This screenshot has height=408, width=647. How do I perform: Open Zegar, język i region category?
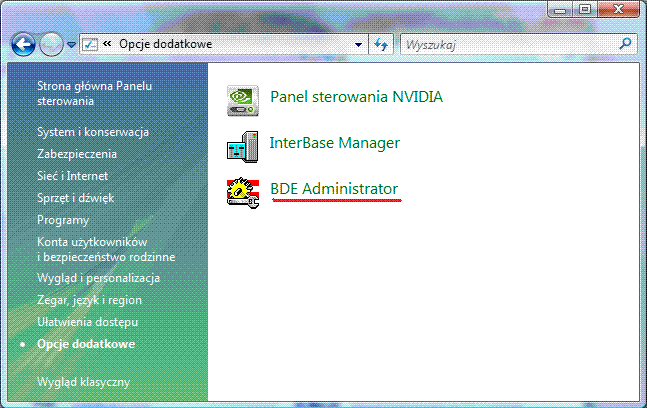point(89,300)
